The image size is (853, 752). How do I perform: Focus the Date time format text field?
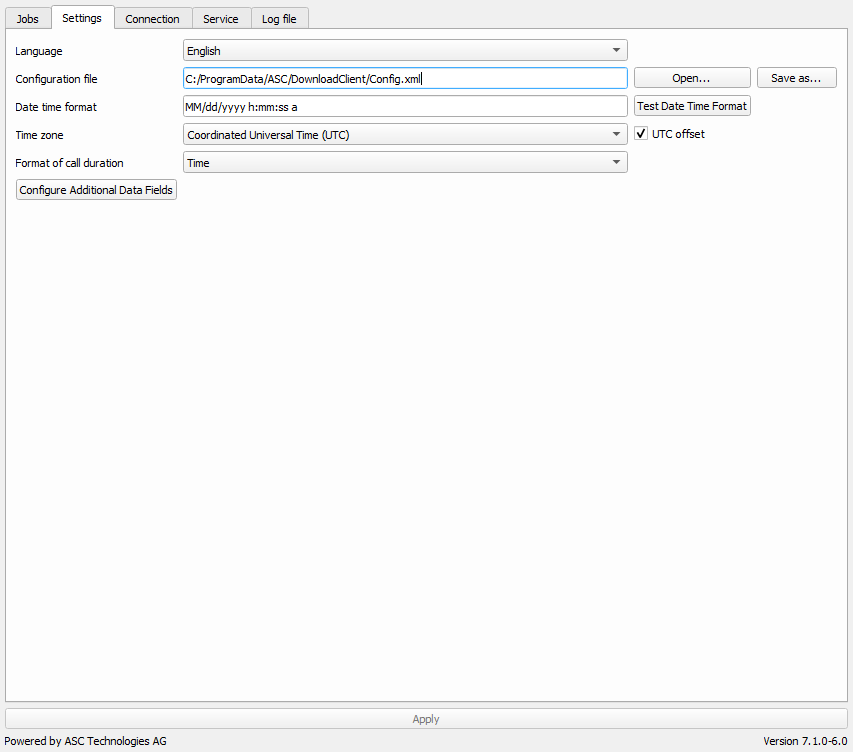click(x=405, y=107)
